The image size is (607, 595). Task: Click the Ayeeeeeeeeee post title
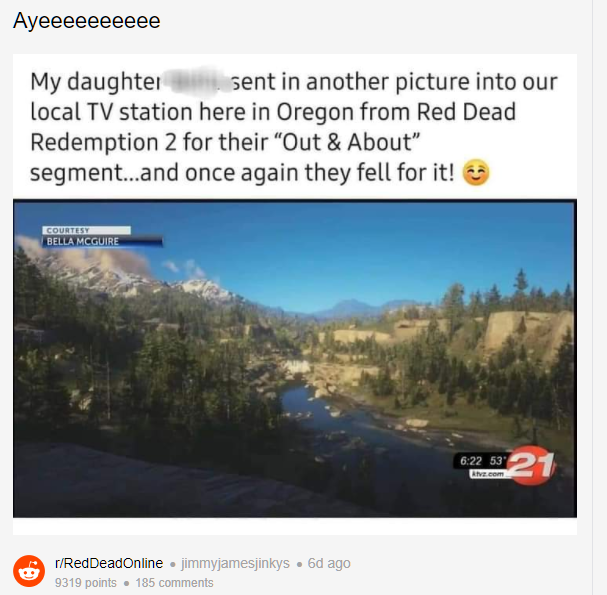[x=87, y=21]
